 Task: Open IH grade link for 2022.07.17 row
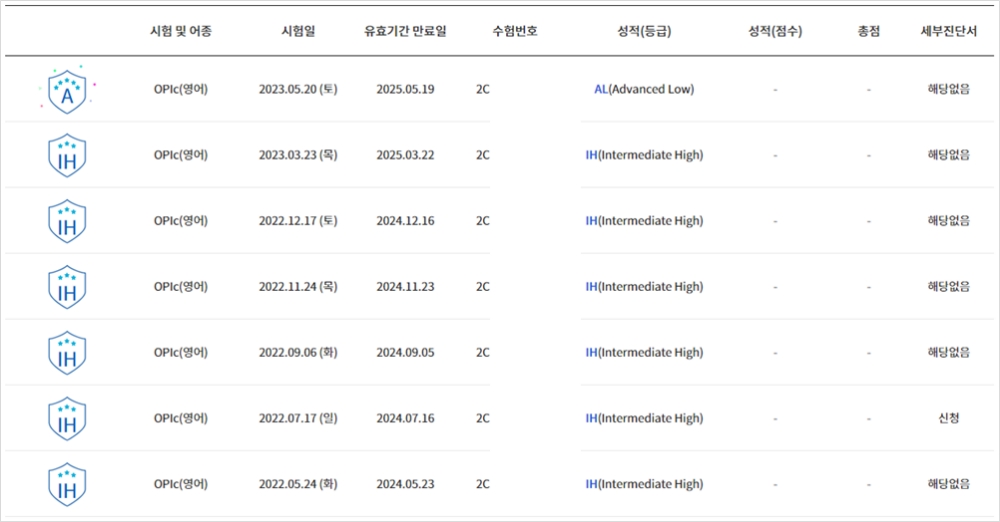click(644, 418)
